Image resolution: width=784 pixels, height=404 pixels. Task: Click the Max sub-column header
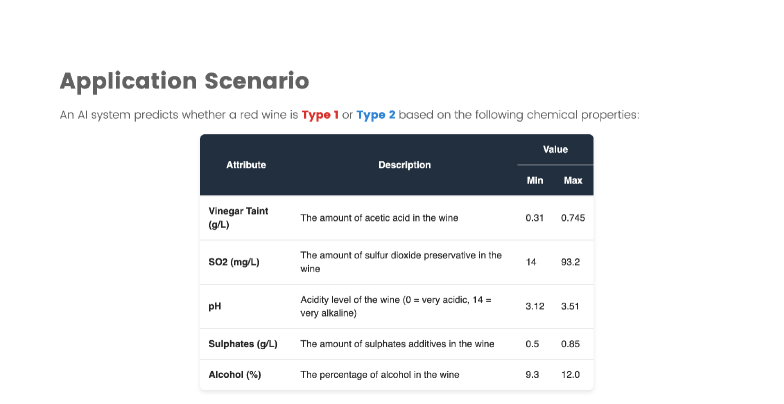tap(573, 181)
